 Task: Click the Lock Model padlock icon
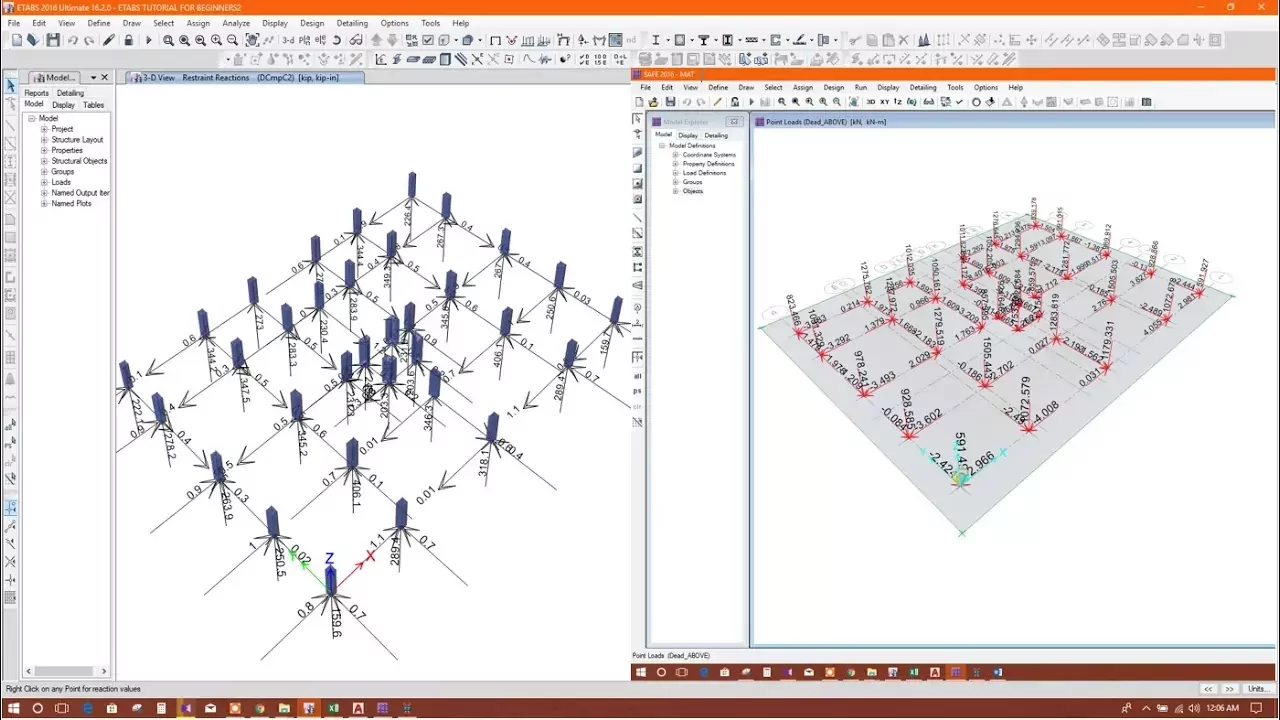coord(128,40)
